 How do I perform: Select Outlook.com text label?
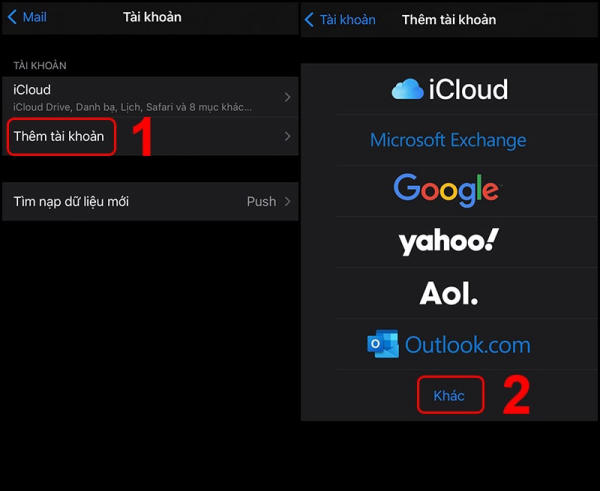point(468,344)
